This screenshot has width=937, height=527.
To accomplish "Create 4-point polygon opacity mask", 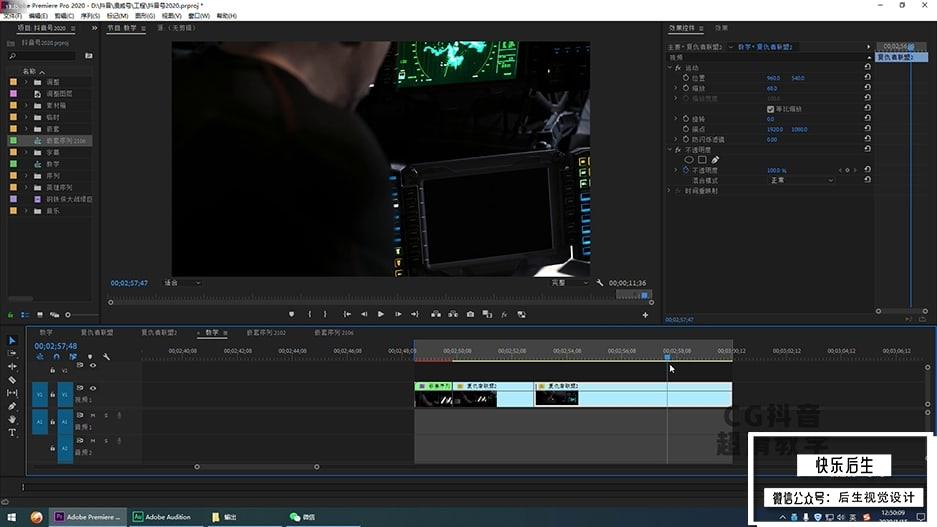I will [x=702, y=160].
